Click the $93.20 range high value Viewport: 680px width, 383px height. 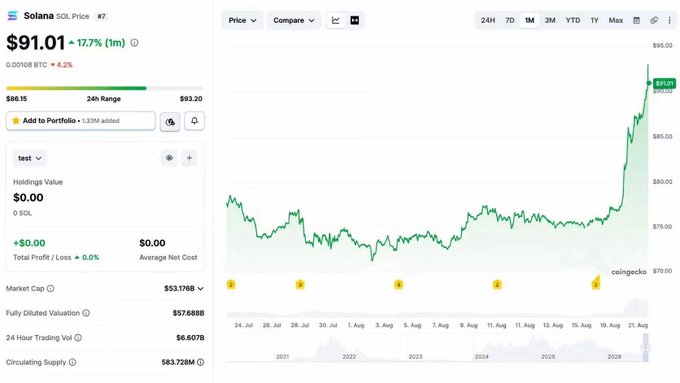click(x=191, y=98)
